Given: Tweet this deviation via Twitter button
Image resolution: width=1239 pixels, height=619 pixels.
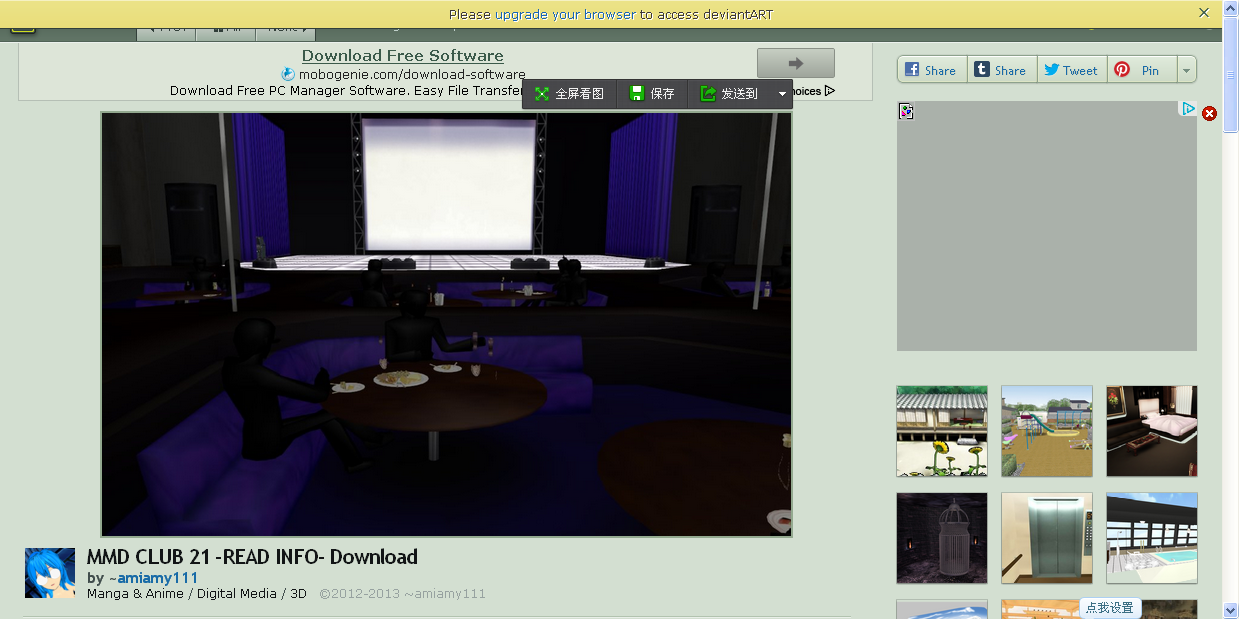Looking at the screenshot, I should 1072,70.
